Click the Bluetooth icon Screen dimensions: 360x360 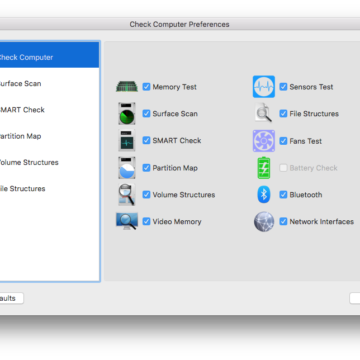[264, 195]
